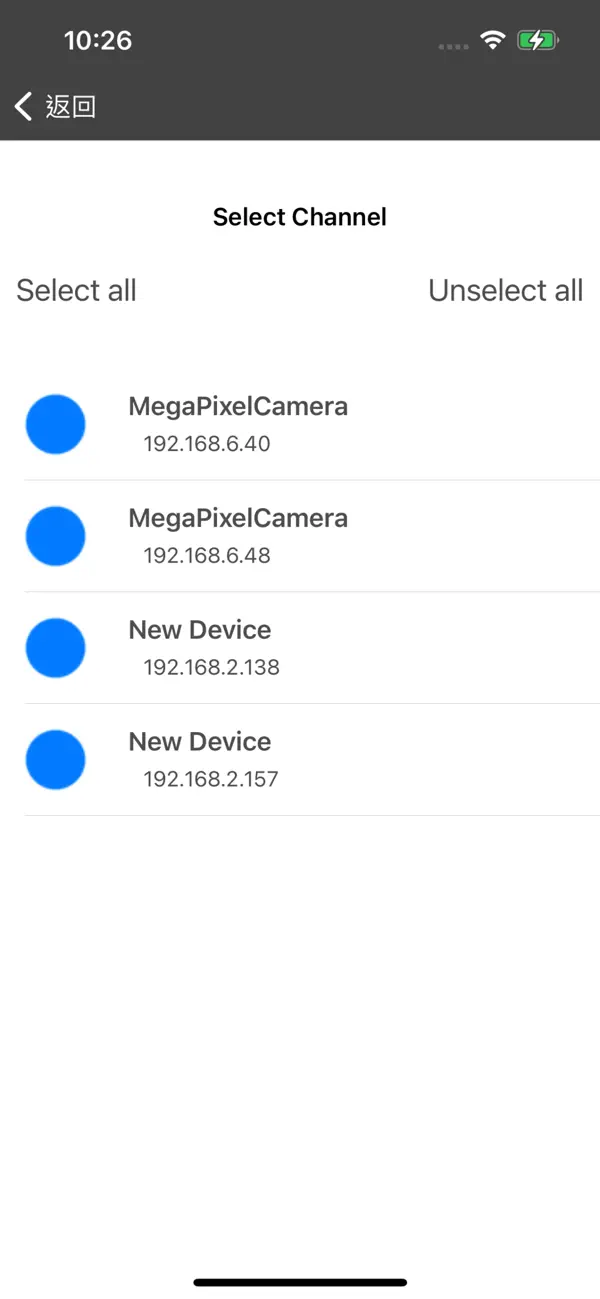Click the back chevron icon

21,106
